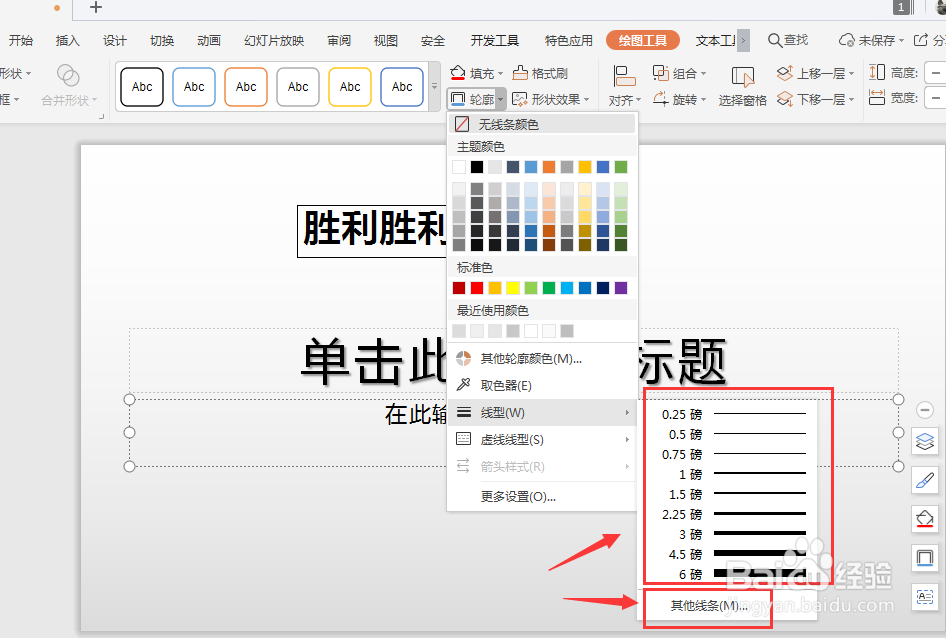Click Send Backward (下移一层) icon
946x638 pixels.
click(x=784, y=98)
